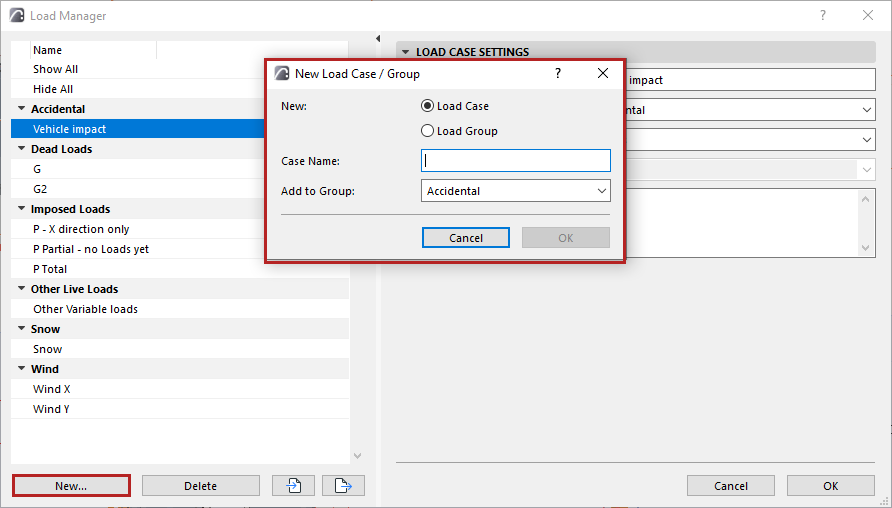This screenshot has height=508, width=892.
Task: Select the Vehicle impact load case
Action: coord(138,129)
